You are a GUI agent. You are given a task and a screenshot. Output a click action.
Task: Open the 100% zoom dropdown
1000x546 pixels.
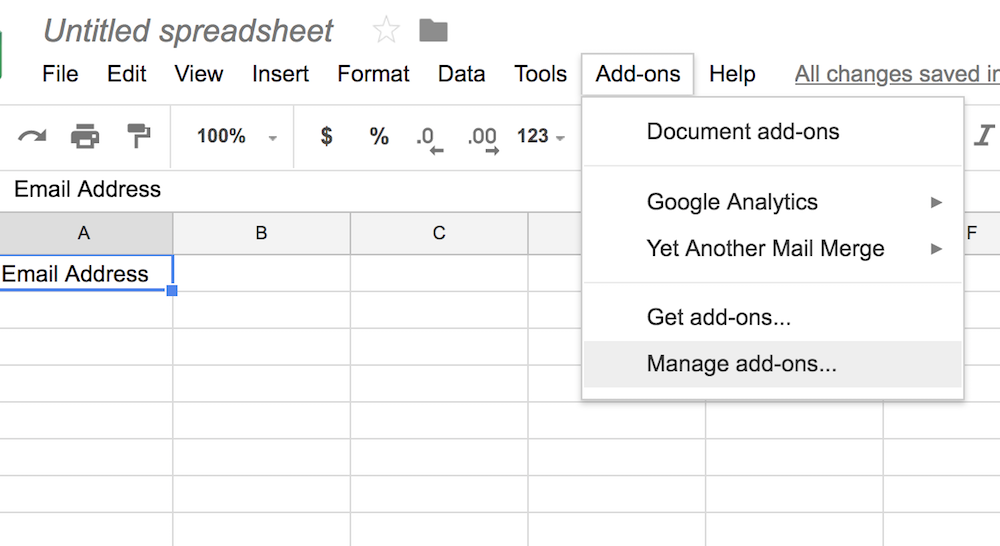pyautogui.click(x=237, y=136)
